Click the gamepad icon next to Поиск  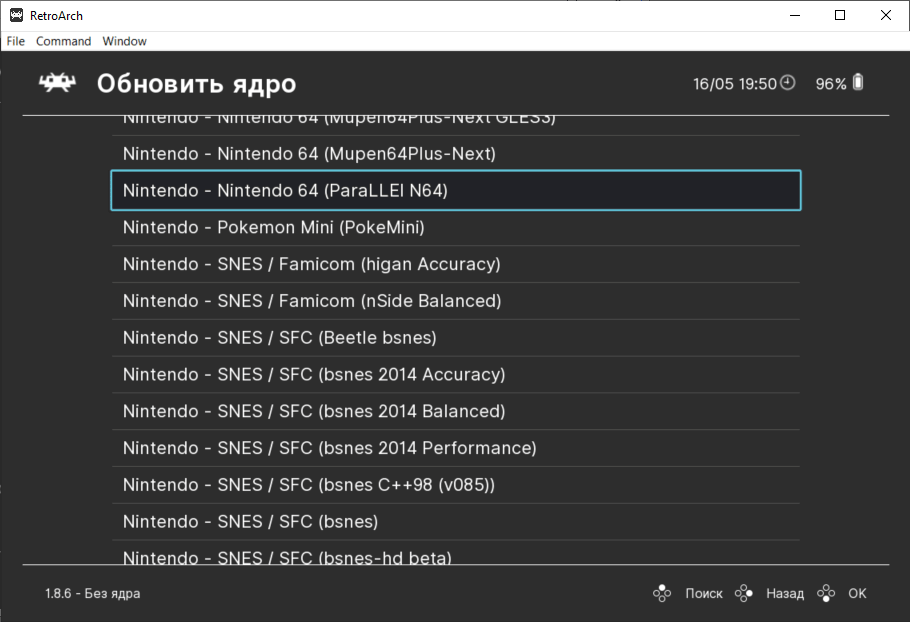click(x=662, y=594)
